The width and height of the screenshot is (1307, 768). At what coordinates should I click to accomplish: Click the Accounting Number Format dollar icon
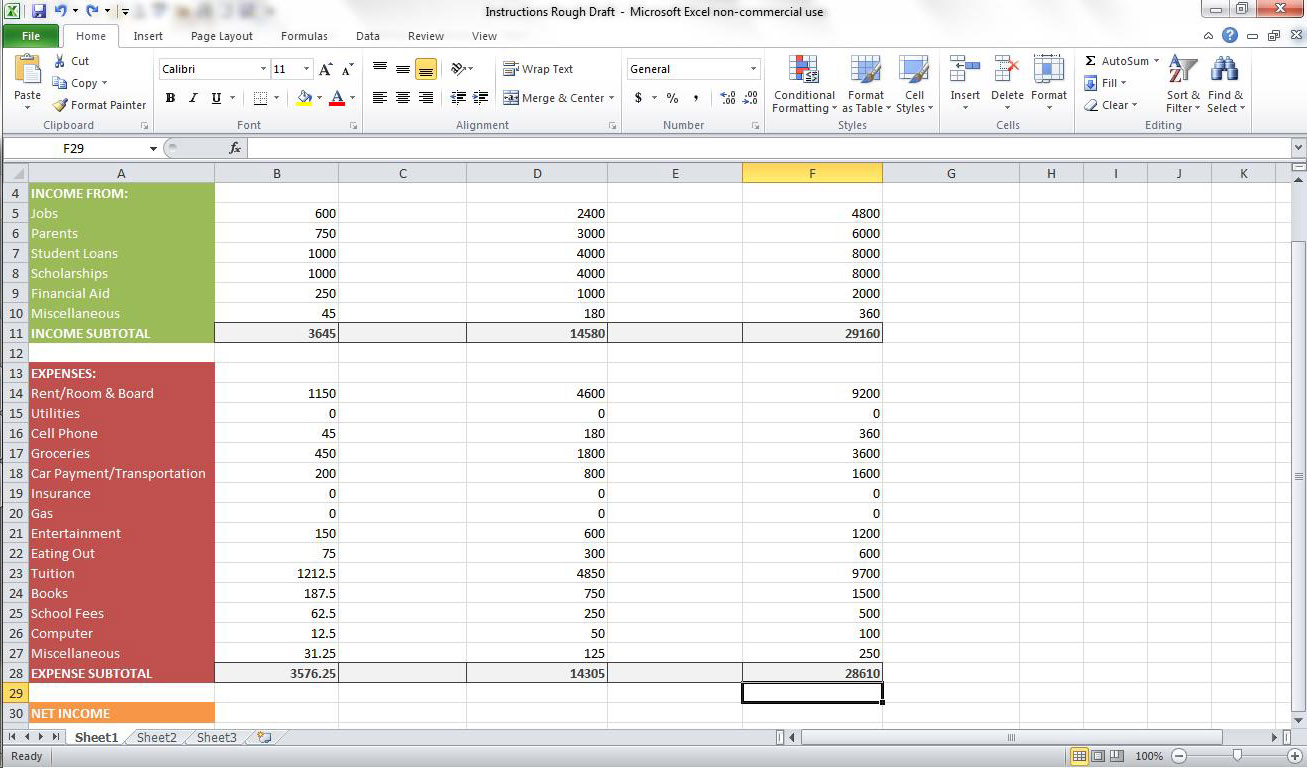(638, 98)
